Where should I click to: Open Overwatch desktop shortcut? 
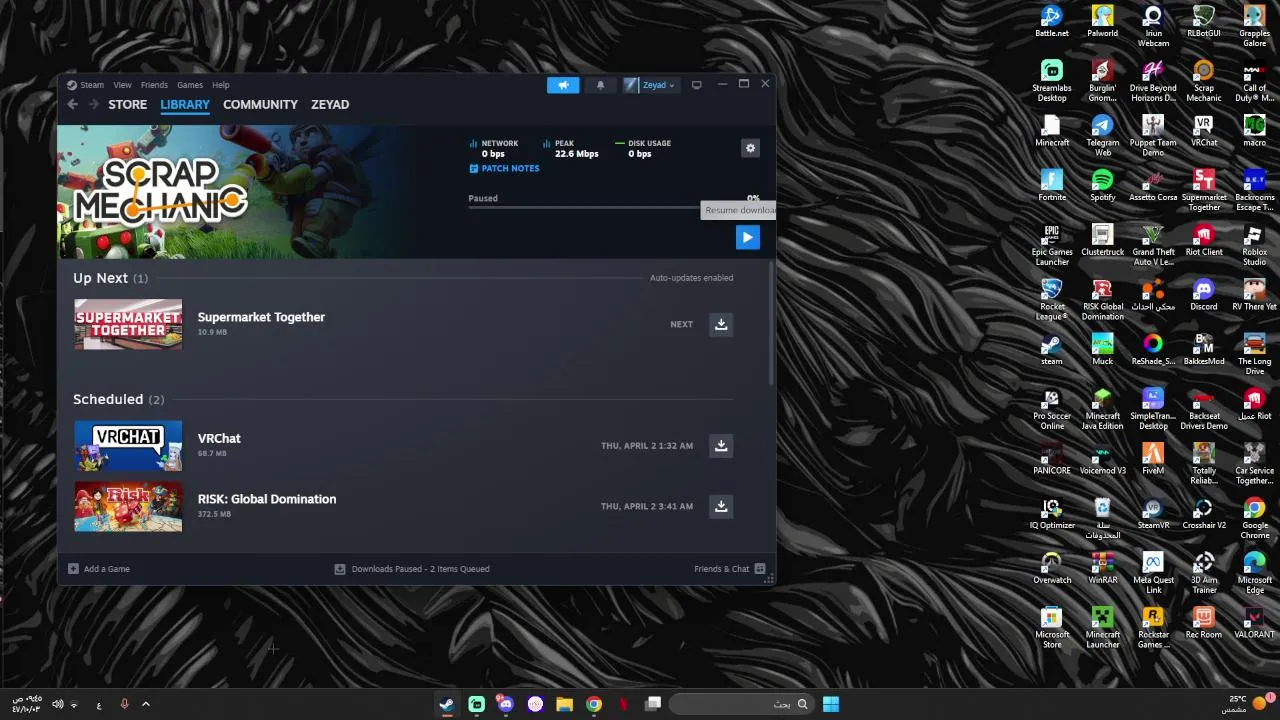[x=1052, y=568]
